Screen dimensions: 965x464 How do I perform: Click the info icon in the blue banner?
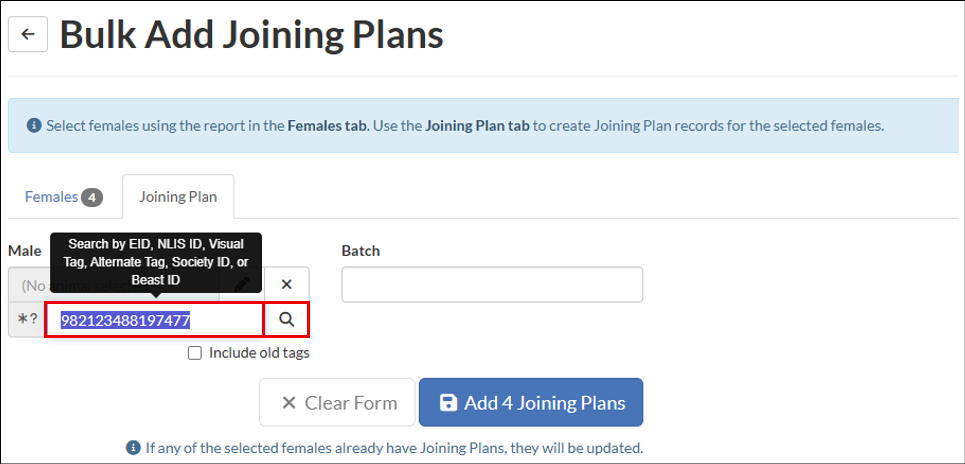click(34, 126)
